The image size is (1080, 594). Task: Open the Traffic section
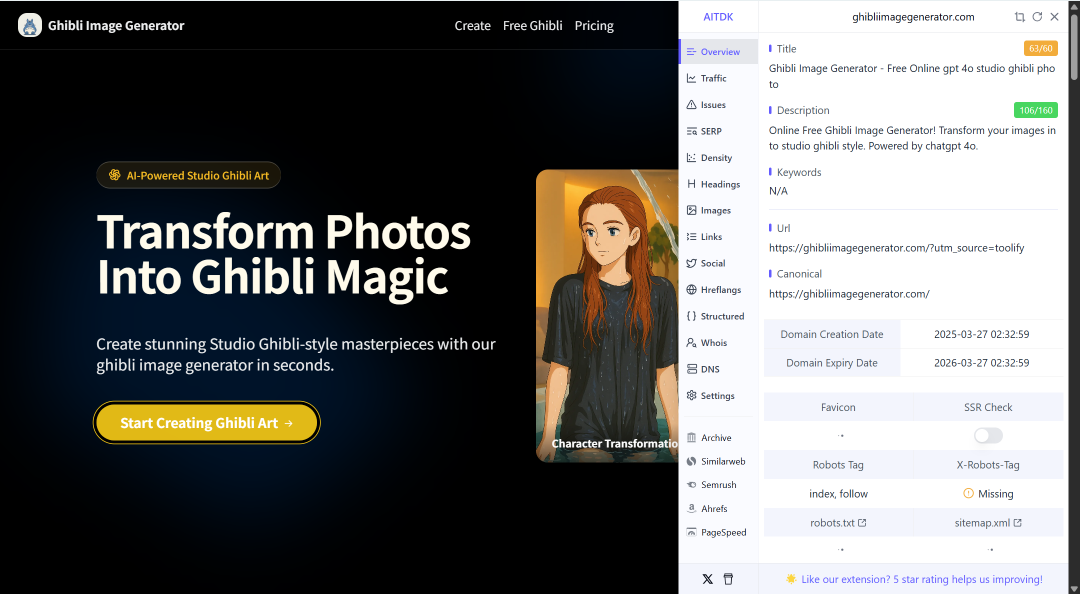click(718, 78)
